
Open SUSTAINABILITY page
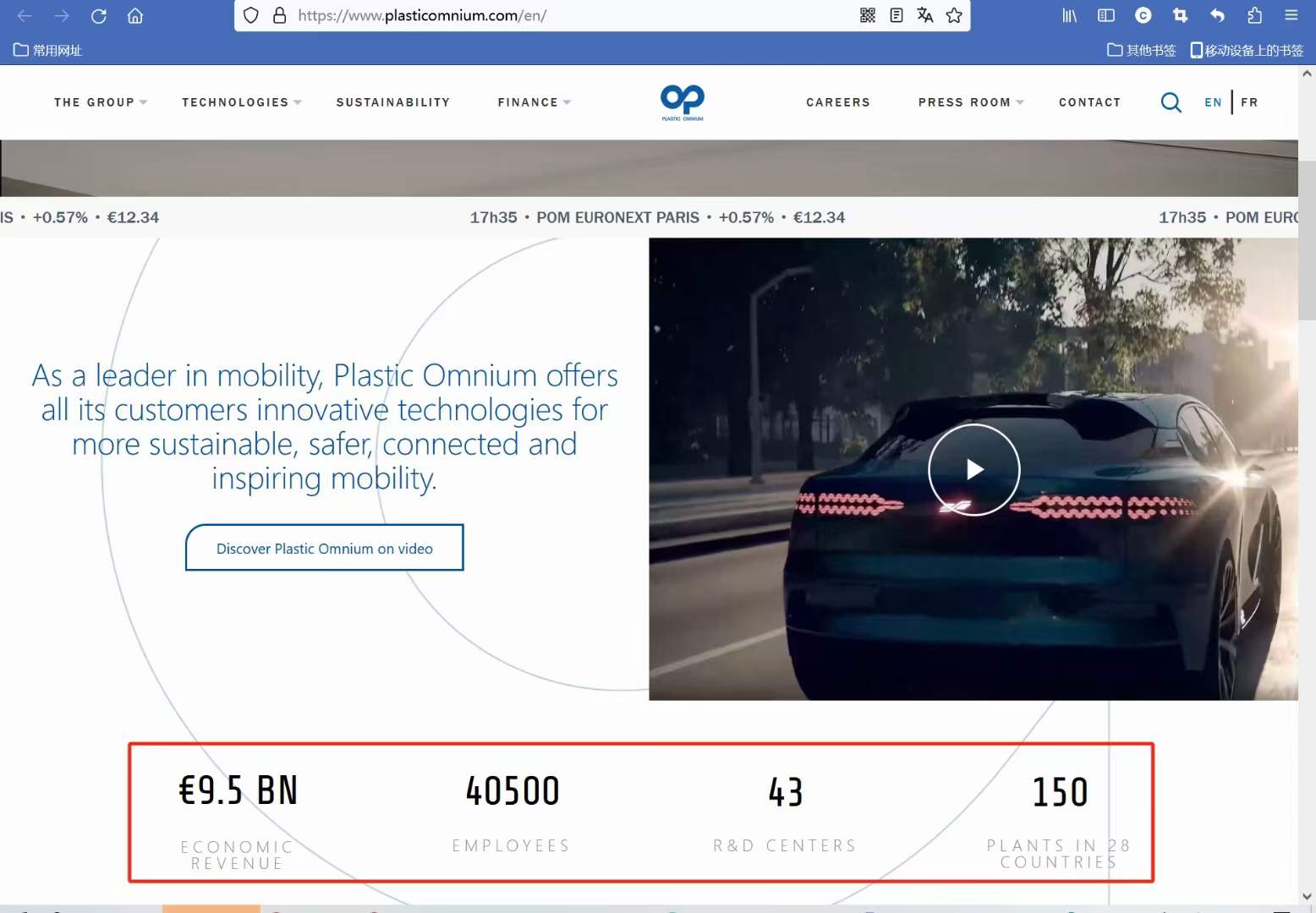(393, 102)
